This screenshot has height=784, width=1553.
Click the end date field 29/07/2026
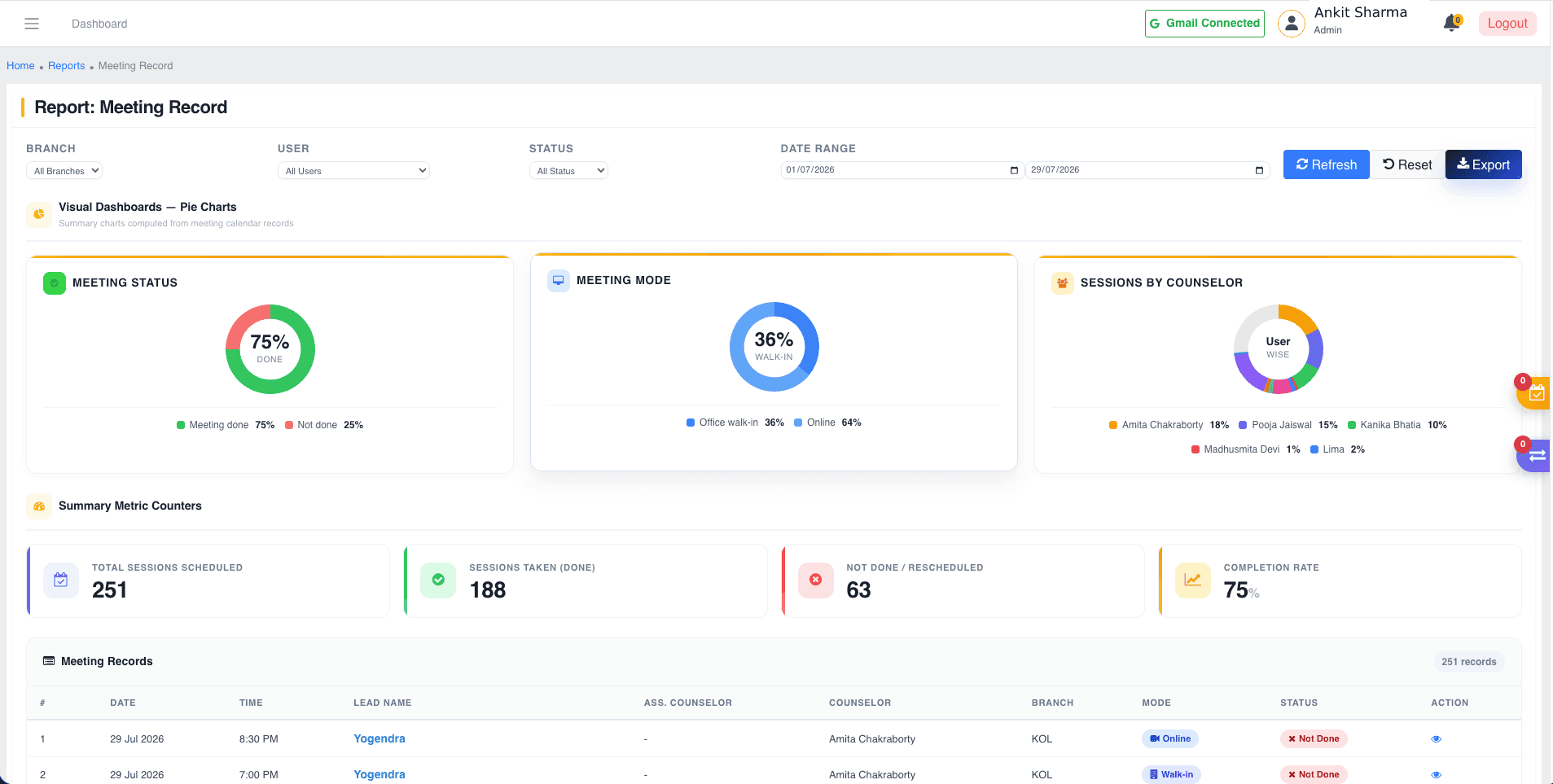(x=1147, y=170)
